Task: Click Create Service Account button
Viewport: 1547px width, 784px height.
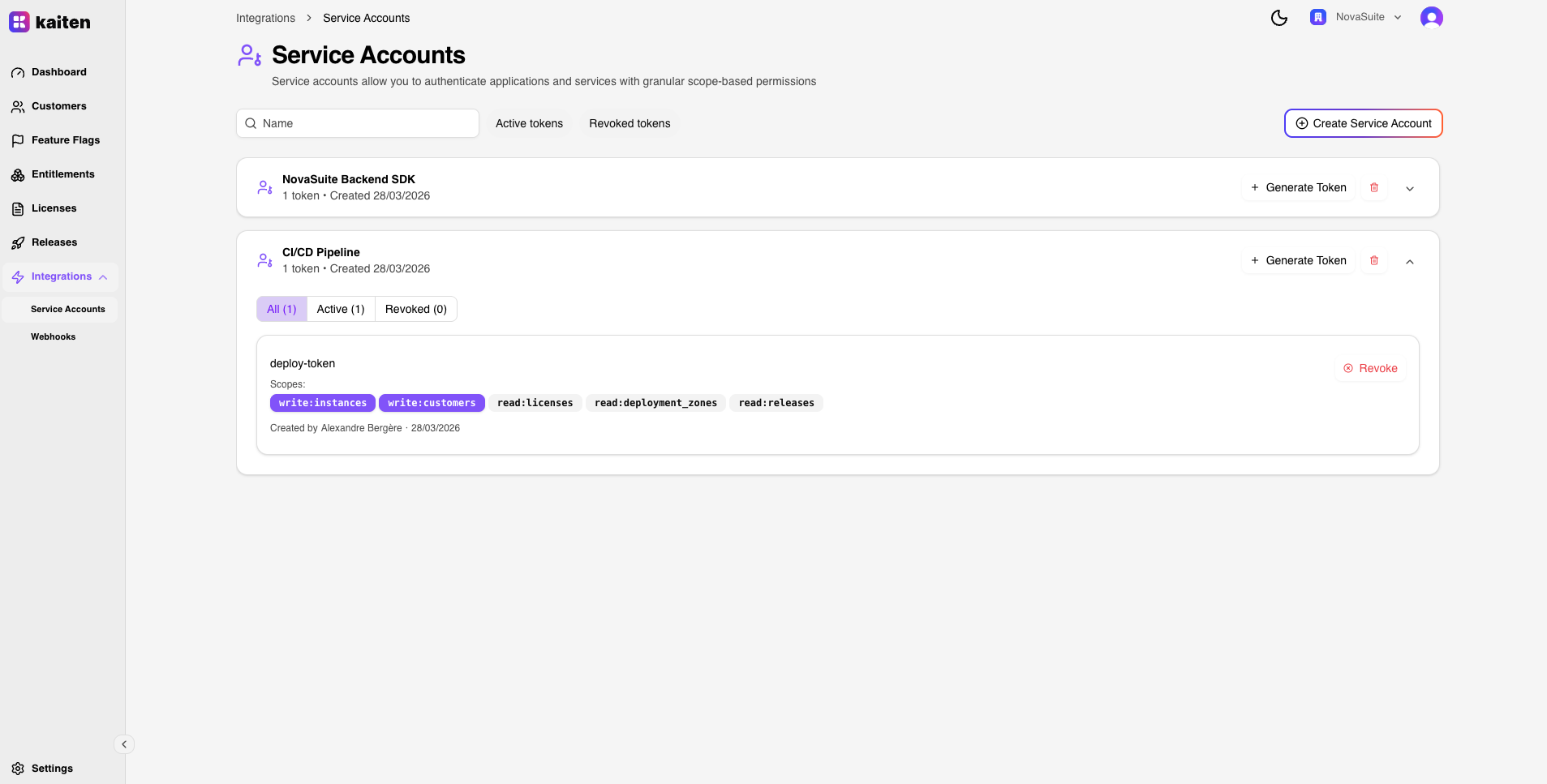Action: tap(1363, 123)
